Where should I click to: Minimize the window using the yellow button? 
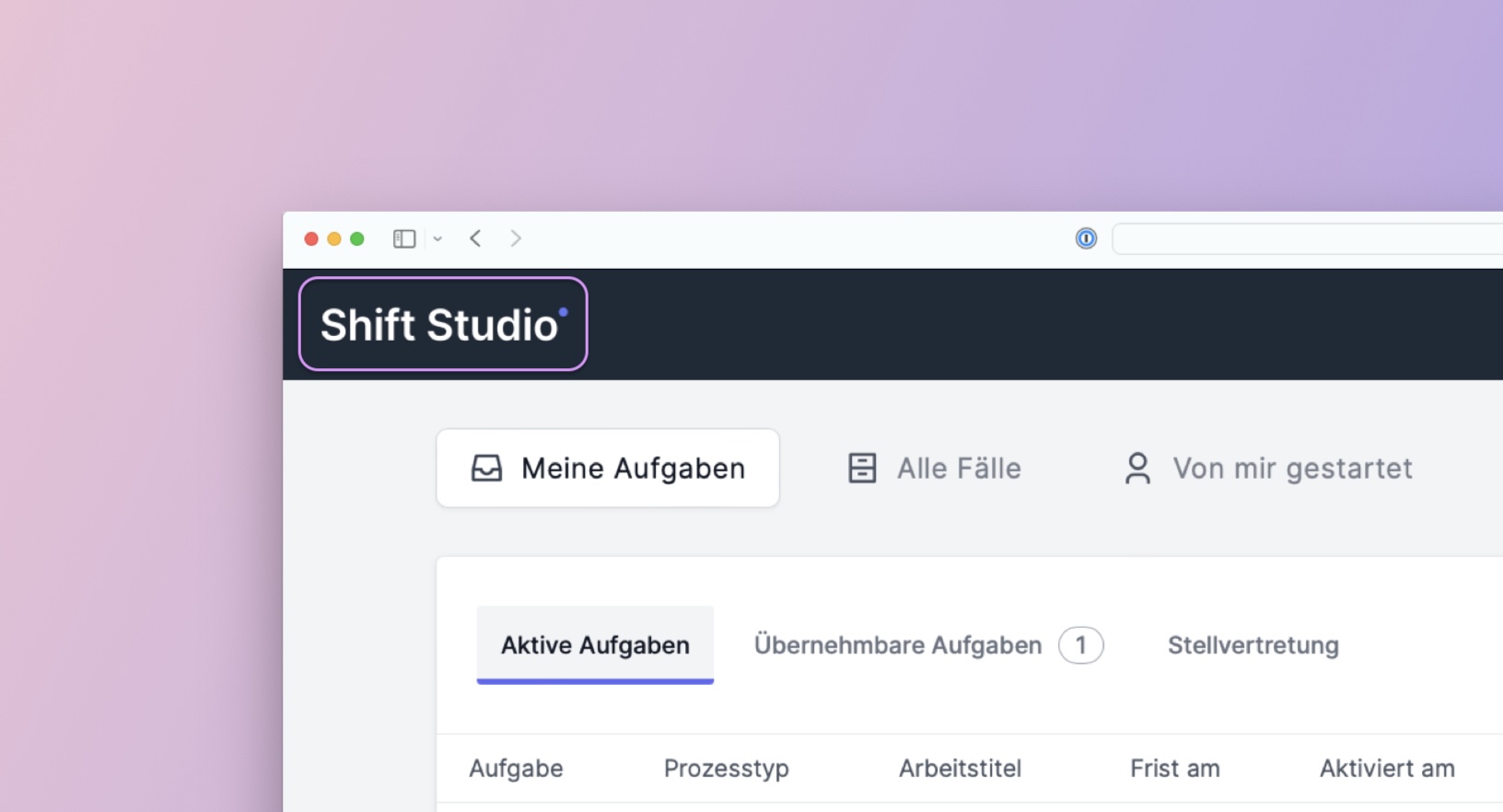coord(334,239)
